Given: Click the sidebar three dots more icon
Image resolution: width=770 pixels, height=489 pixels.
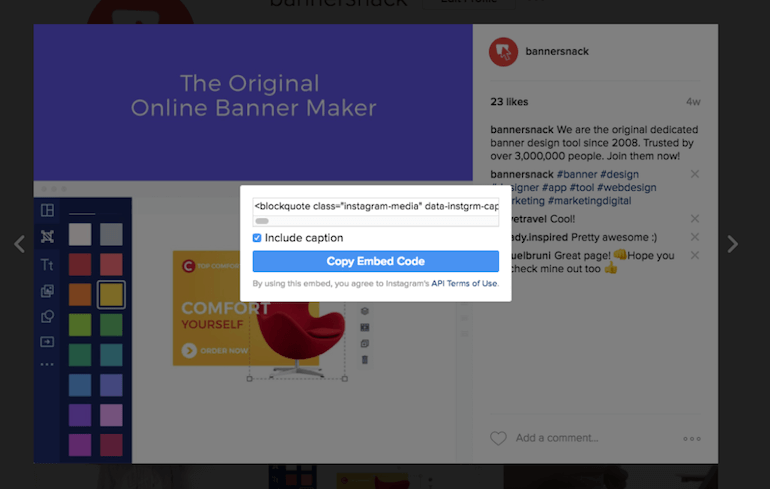Looking at the screenshot, I should pos(47,364).
